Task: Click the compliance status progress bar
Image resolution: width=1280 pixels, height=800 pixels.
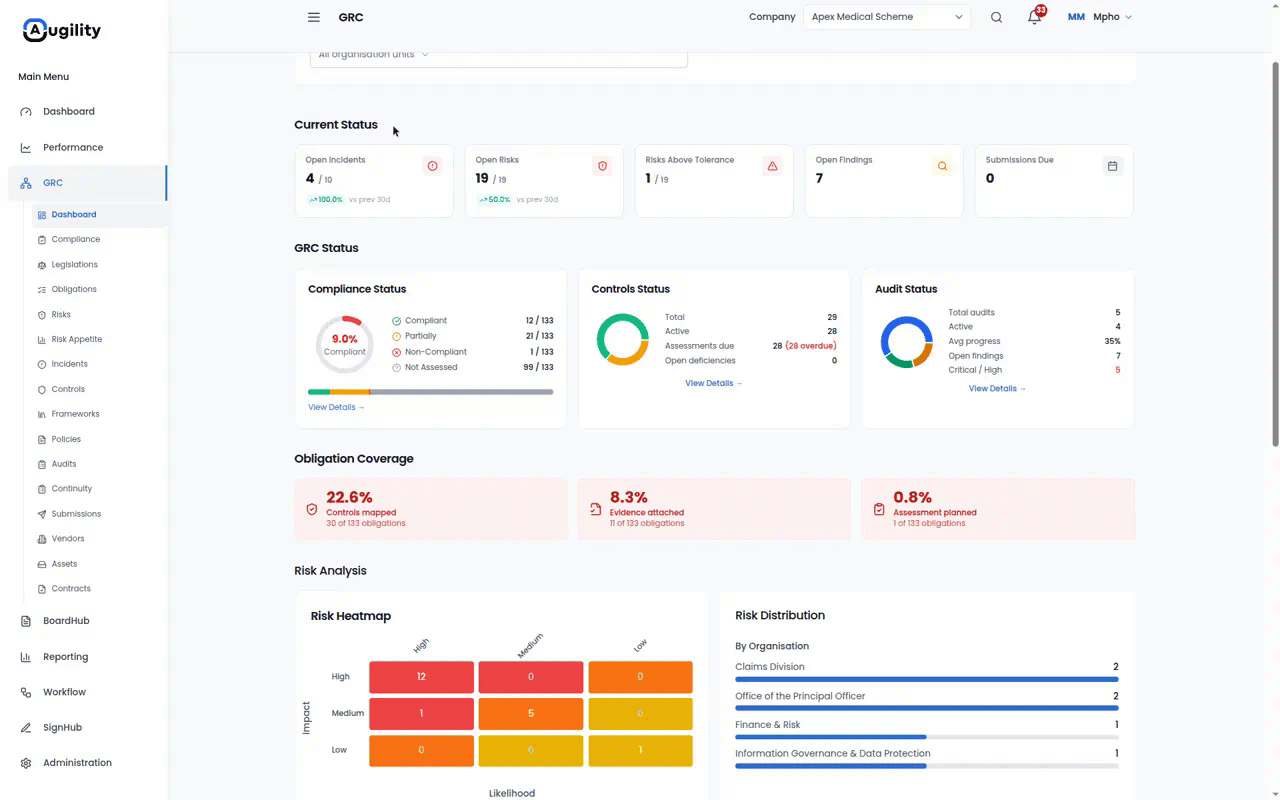Action: pos(430,392)
